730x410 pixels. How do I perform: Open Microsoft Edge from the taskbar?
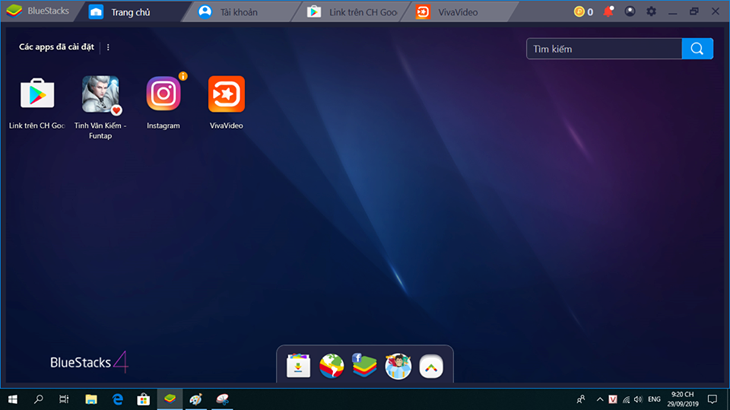click(117, 399)
